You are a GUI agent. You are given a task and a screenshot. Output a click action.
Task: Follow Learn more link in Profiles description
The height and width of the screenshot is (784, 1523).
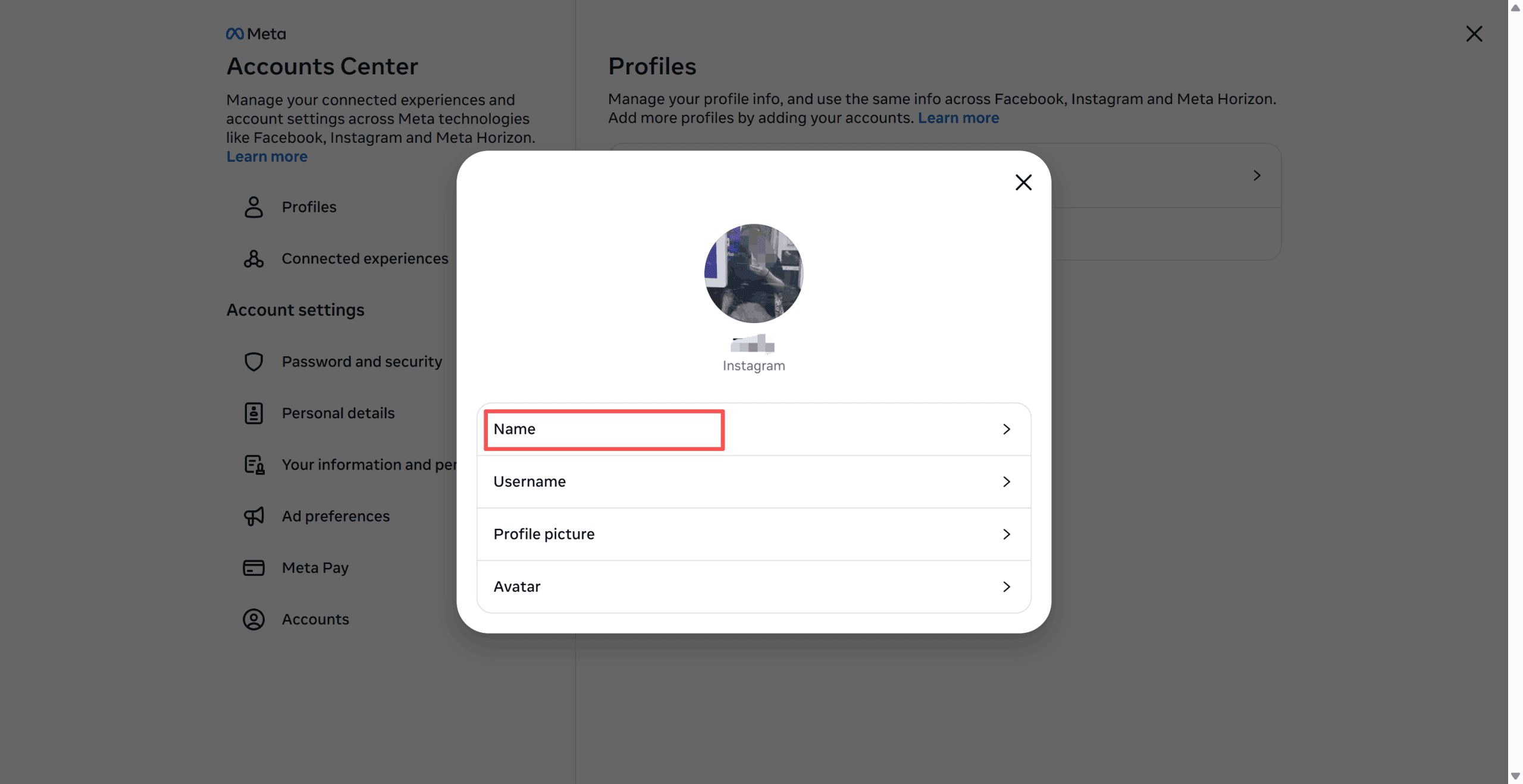[958, 118]
